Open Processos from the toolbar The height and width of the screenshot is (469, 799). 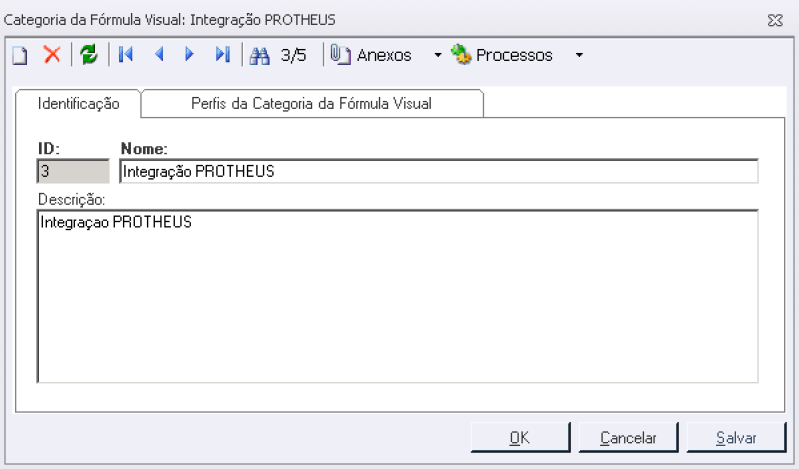(x=501, y=55)
